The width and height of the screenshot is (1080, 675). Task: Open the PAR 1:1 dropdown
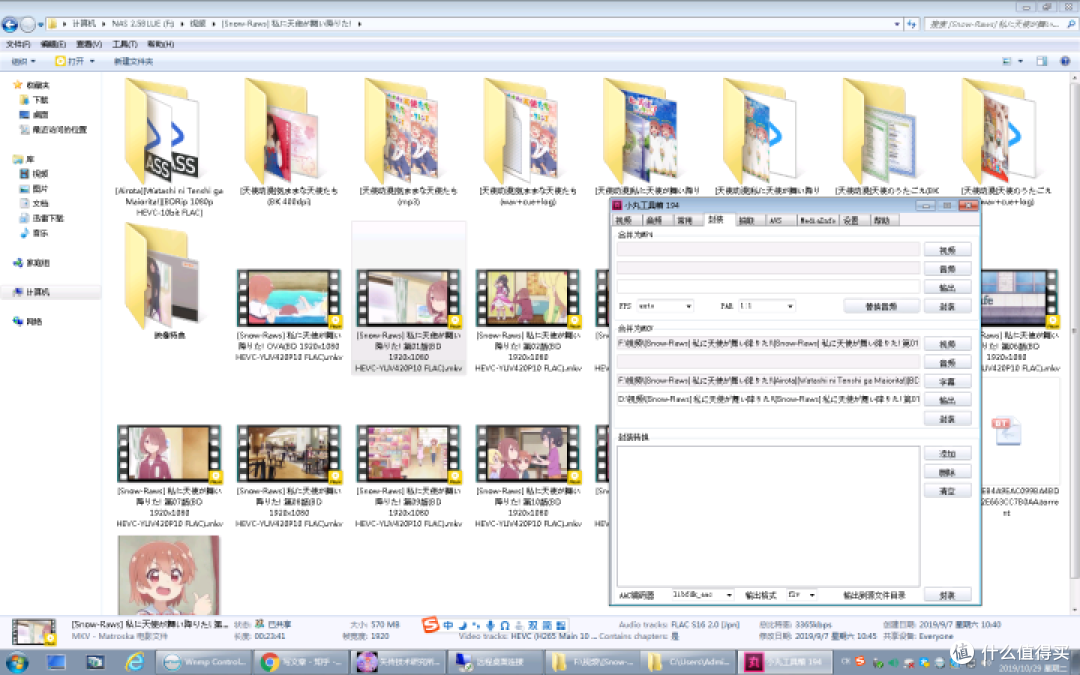point(767,306)
